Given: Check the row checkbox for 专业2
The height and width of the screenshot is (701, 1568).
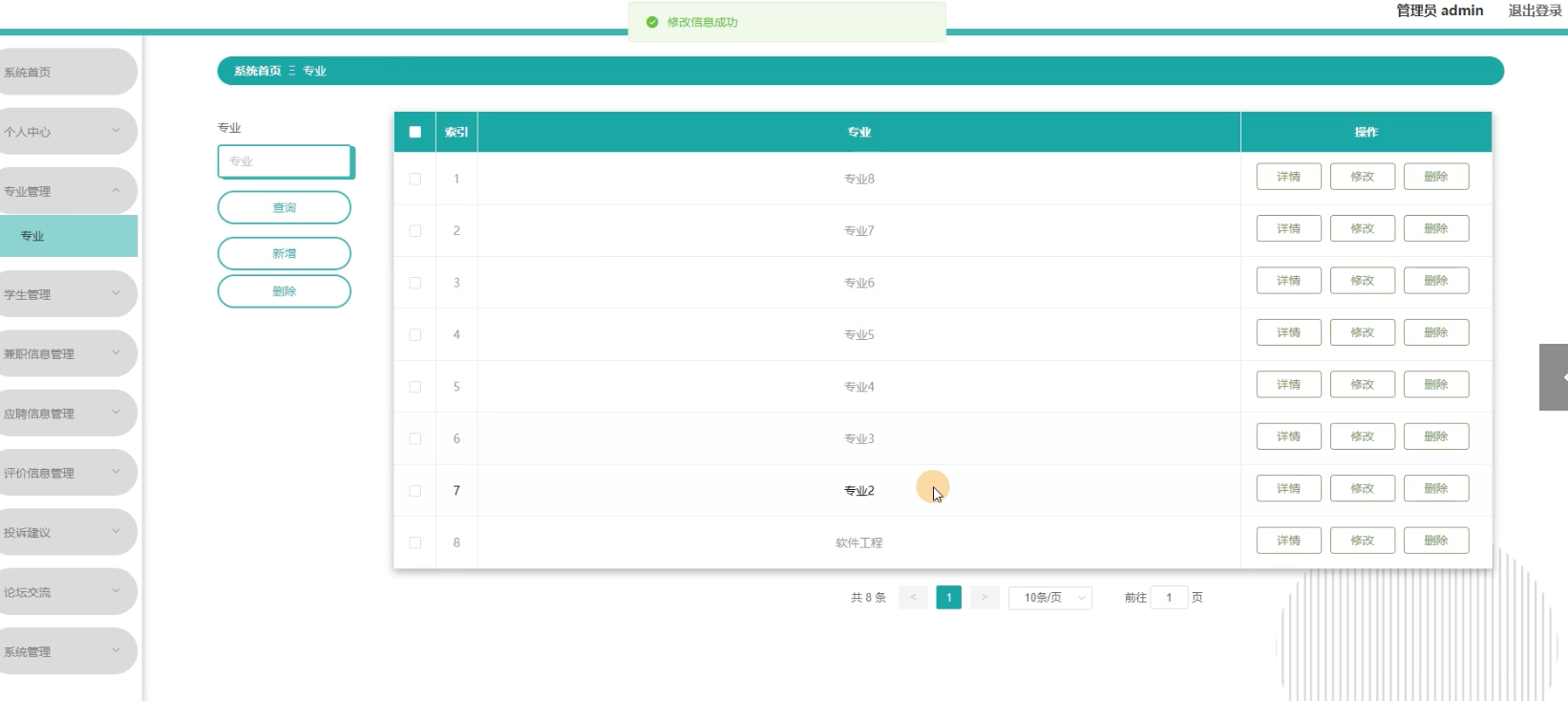Looking at the screenshot, I should pyautogui.click(x=415, y=491).
